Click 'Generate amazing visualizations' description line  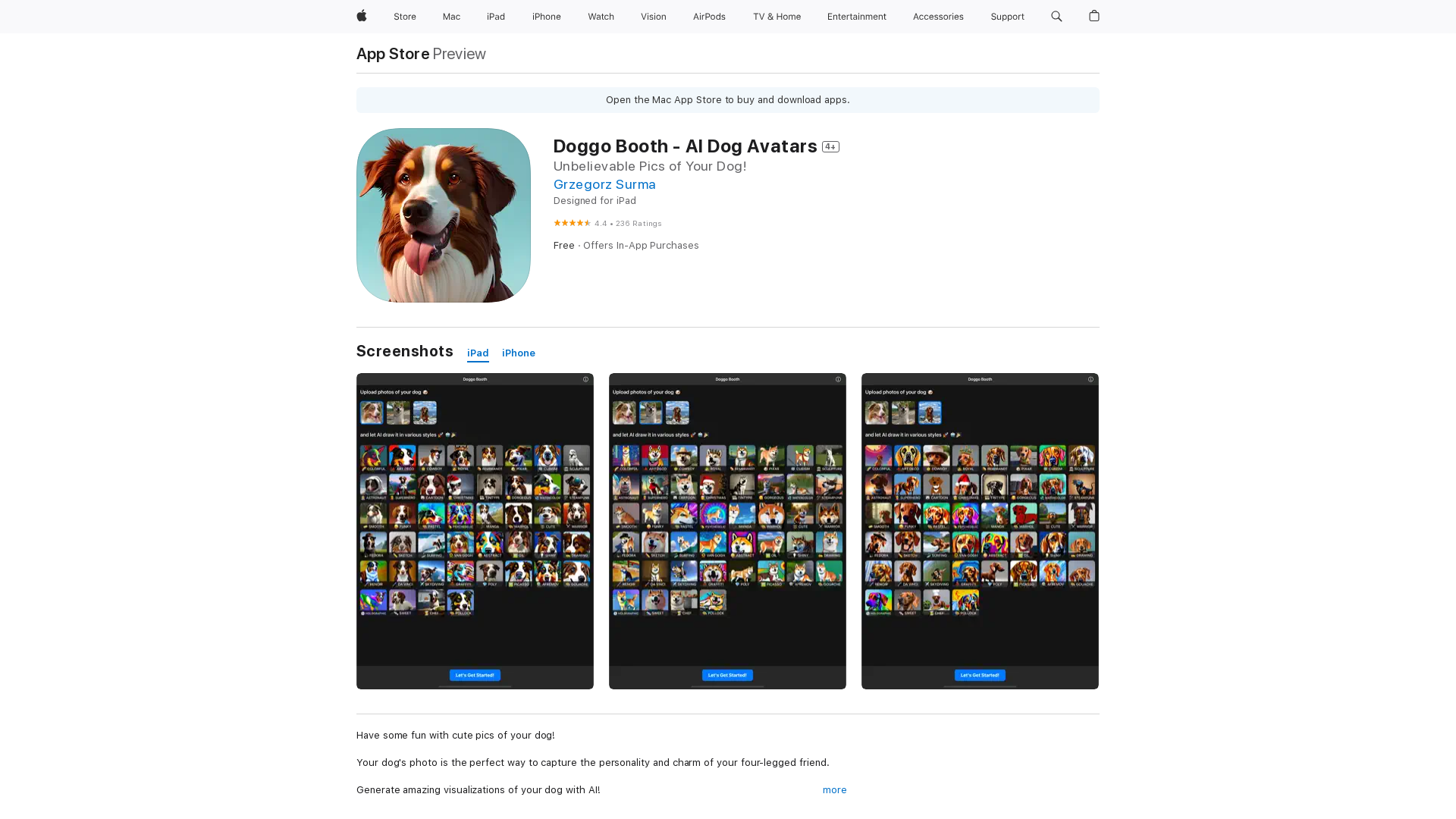pyautogui.click(x=479, y=790)
